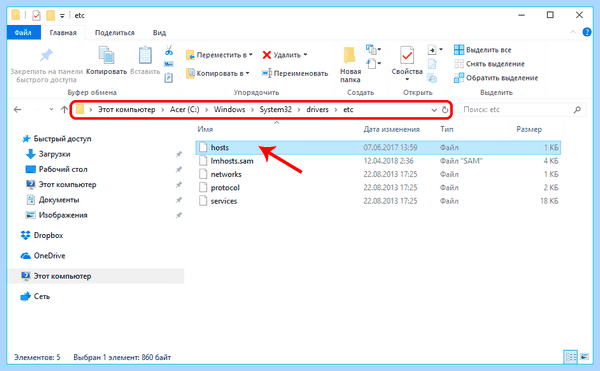Click the history icon in Открыть group
The image size is (600, 371).
(432, 78)
